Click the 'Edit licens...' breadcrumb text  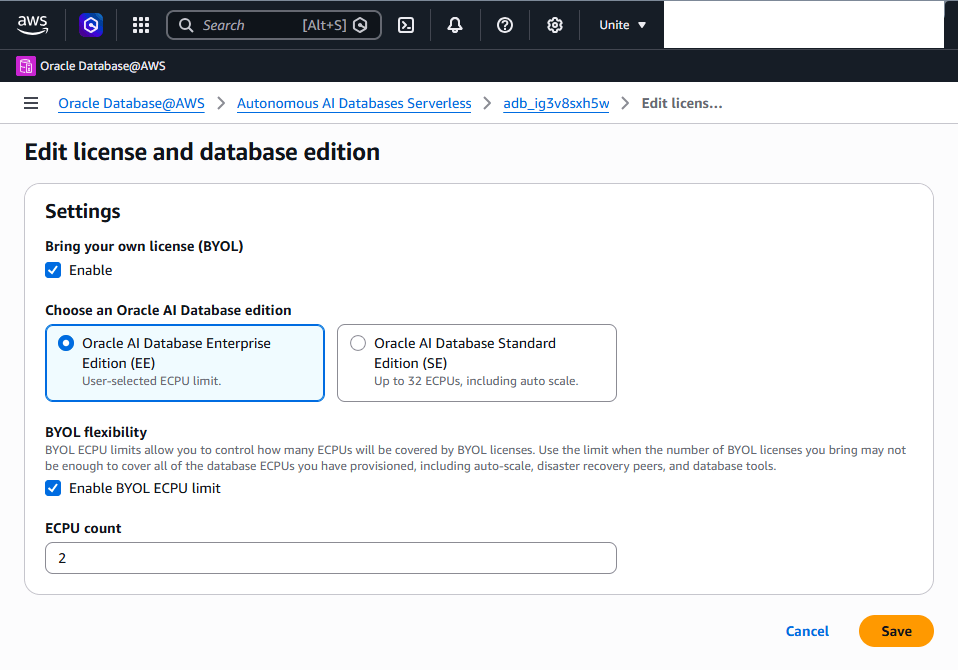[x=682, y=103]
